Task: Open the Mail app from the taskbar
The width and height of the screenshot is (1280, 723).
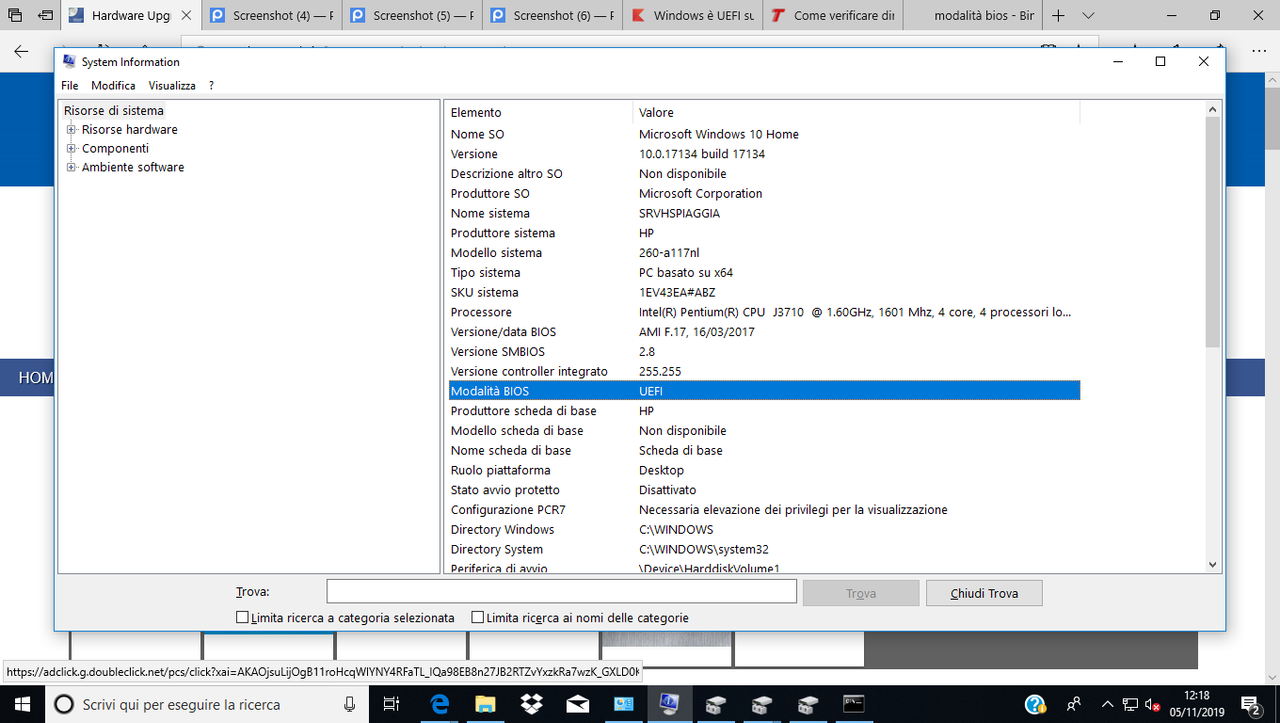Action: (578, 704)
